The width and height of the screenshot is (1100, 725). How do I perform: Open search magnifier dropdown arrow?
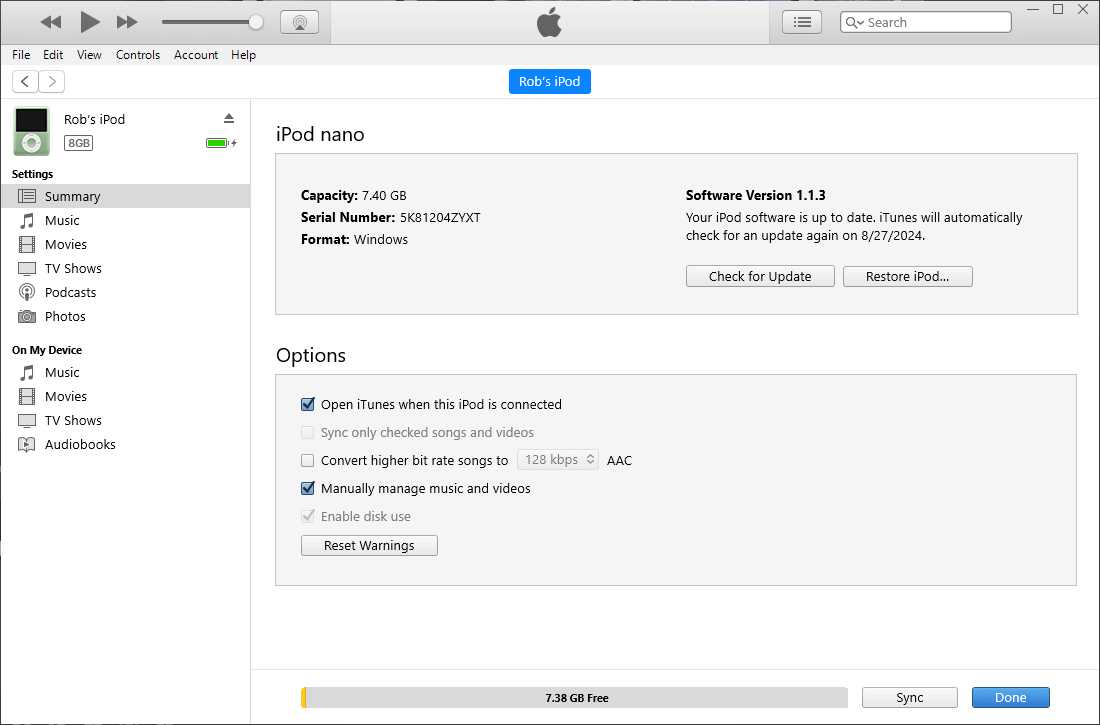(854, 22)
